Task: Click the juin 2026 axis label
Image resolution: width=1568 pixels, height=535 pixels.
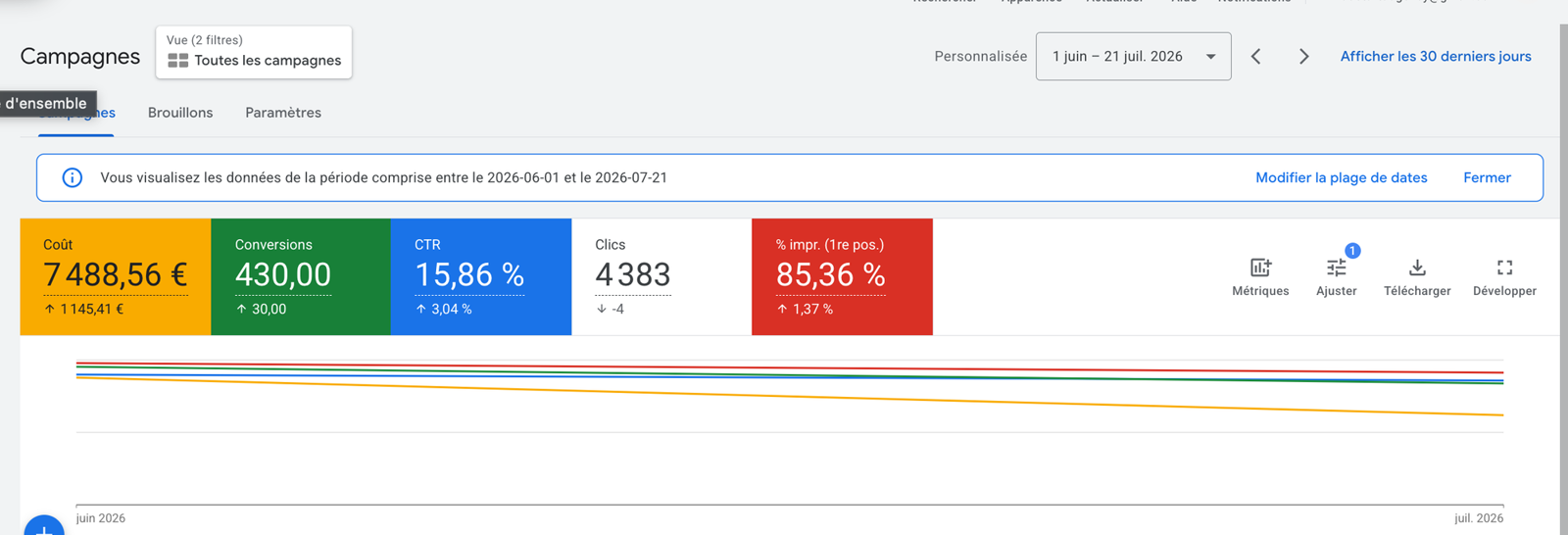Action: coord(101,518)
